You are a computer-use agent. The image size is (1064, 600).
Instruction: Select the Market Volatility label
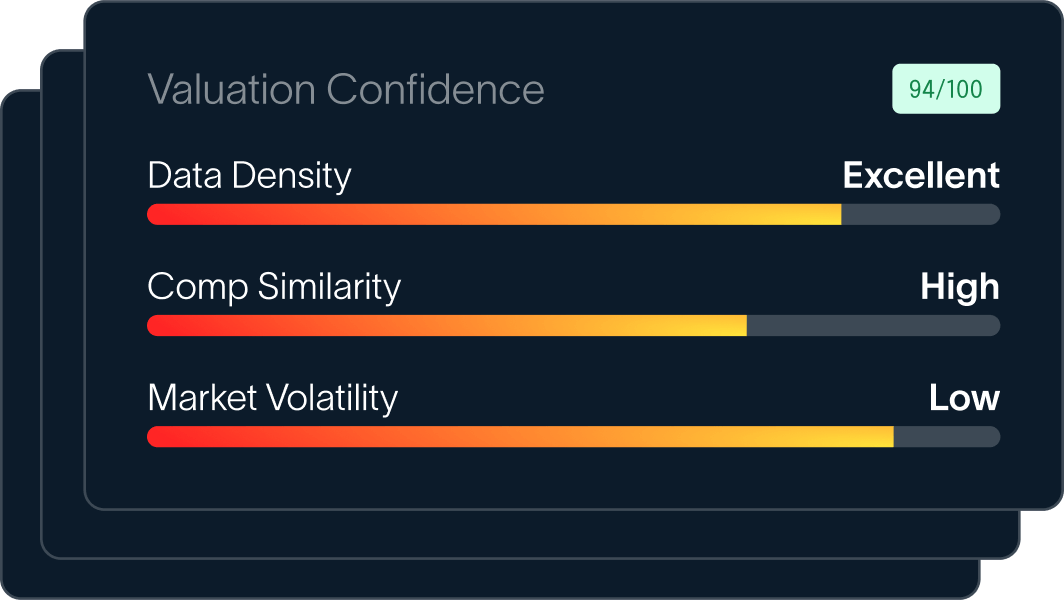272,398
